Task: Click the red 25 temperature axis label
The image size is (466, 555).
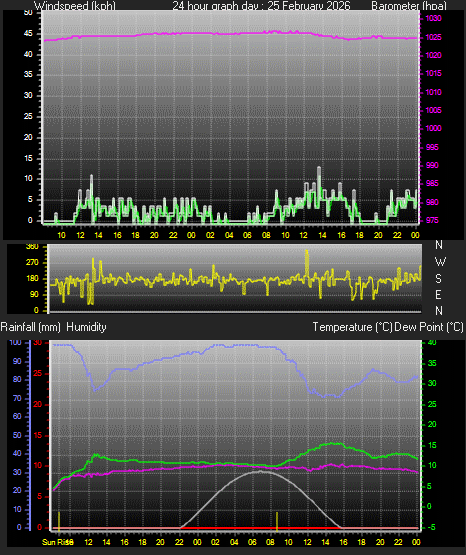Action: click(x=38, y=373)
